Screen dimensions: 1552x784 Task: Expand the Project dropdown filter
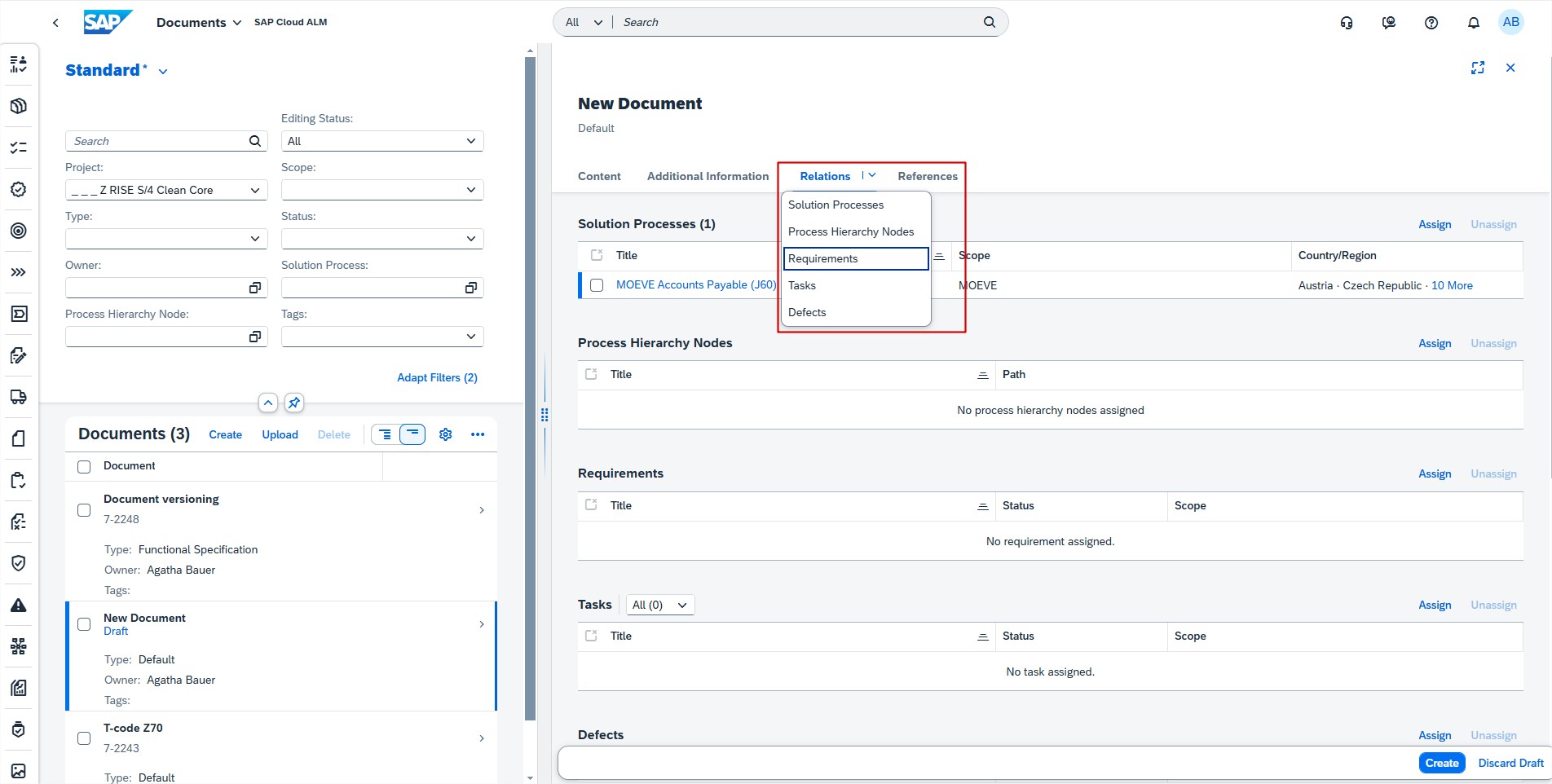click(x=254, y=190)
